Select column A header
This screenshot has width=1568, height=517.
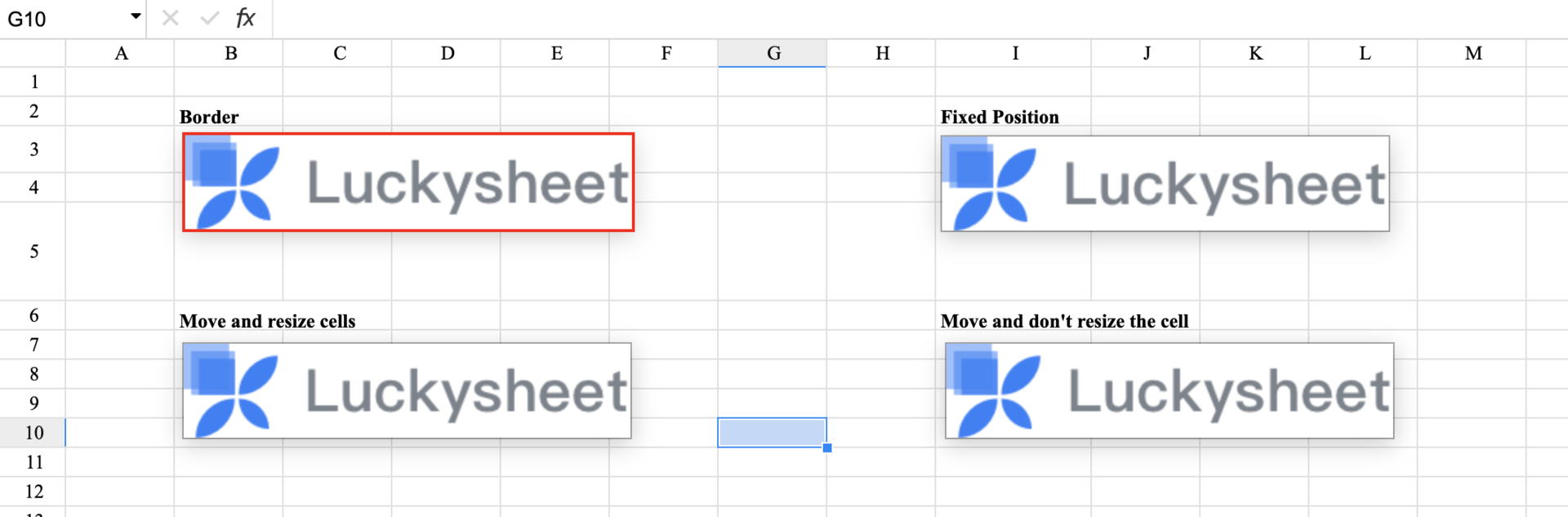pos(120,53)
